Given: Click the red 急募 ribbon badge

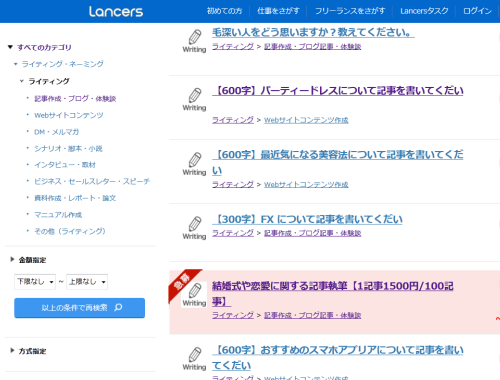Looking at the screenshot, I should 182,283.
